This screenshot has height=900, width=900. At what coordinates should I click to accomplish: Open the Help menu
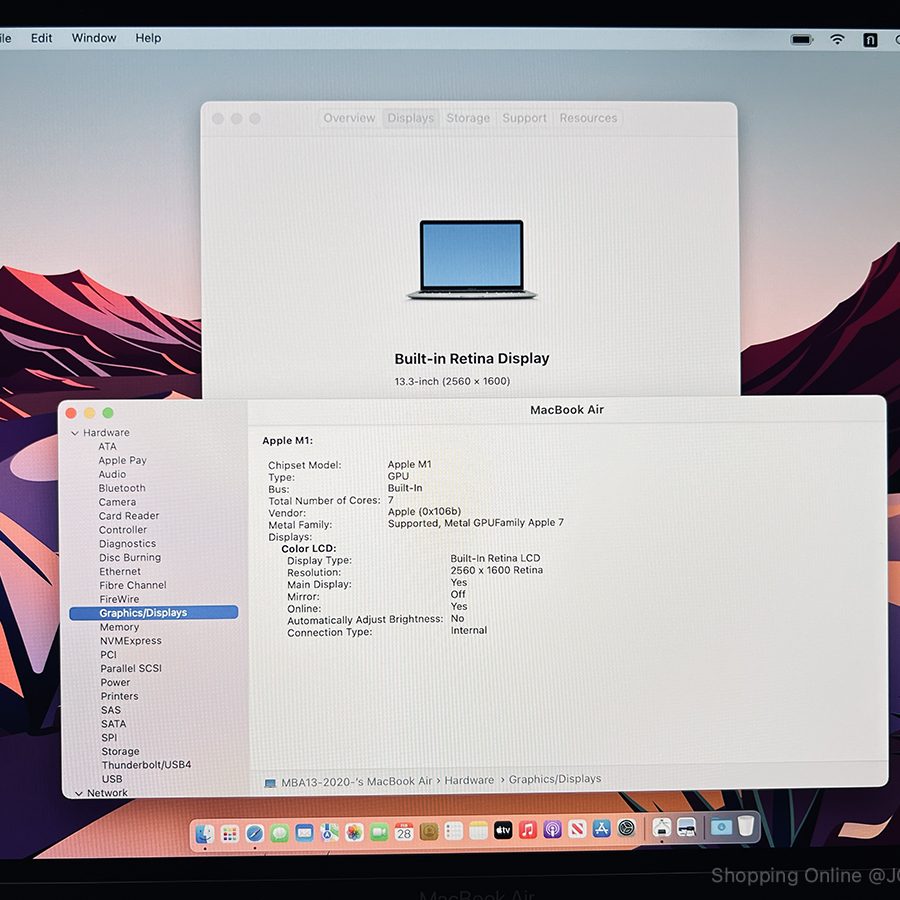pos(148,38)
